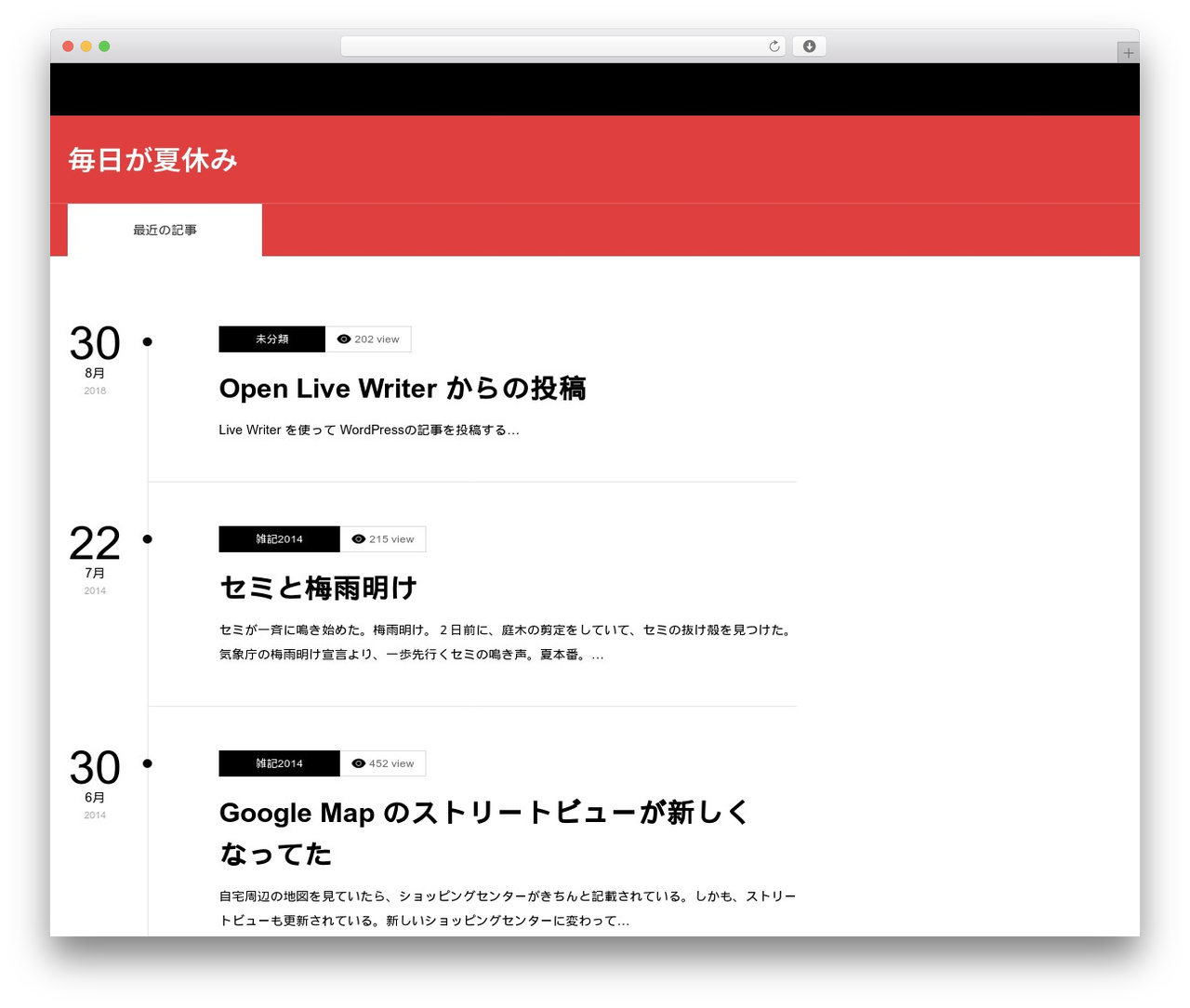Click the green maximize window button

tap(104, 46)
